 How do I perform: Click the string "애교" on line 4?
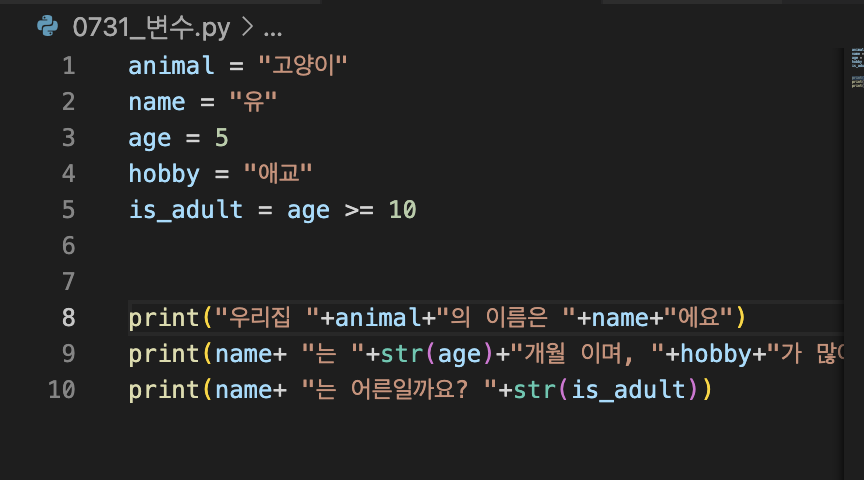[x=278, y=173]
